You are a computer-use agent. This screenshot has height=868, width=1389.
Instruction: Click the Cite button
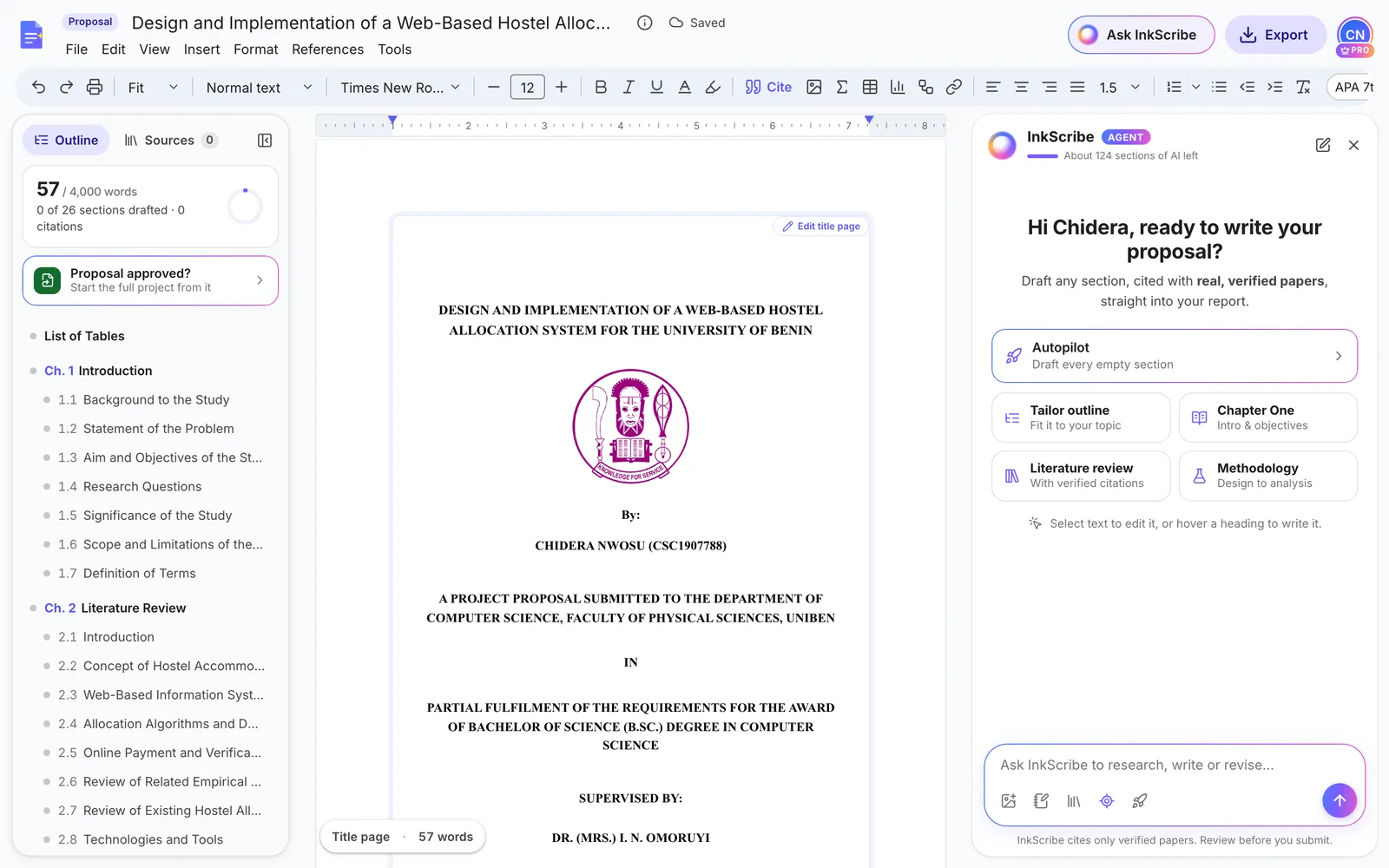768,87
